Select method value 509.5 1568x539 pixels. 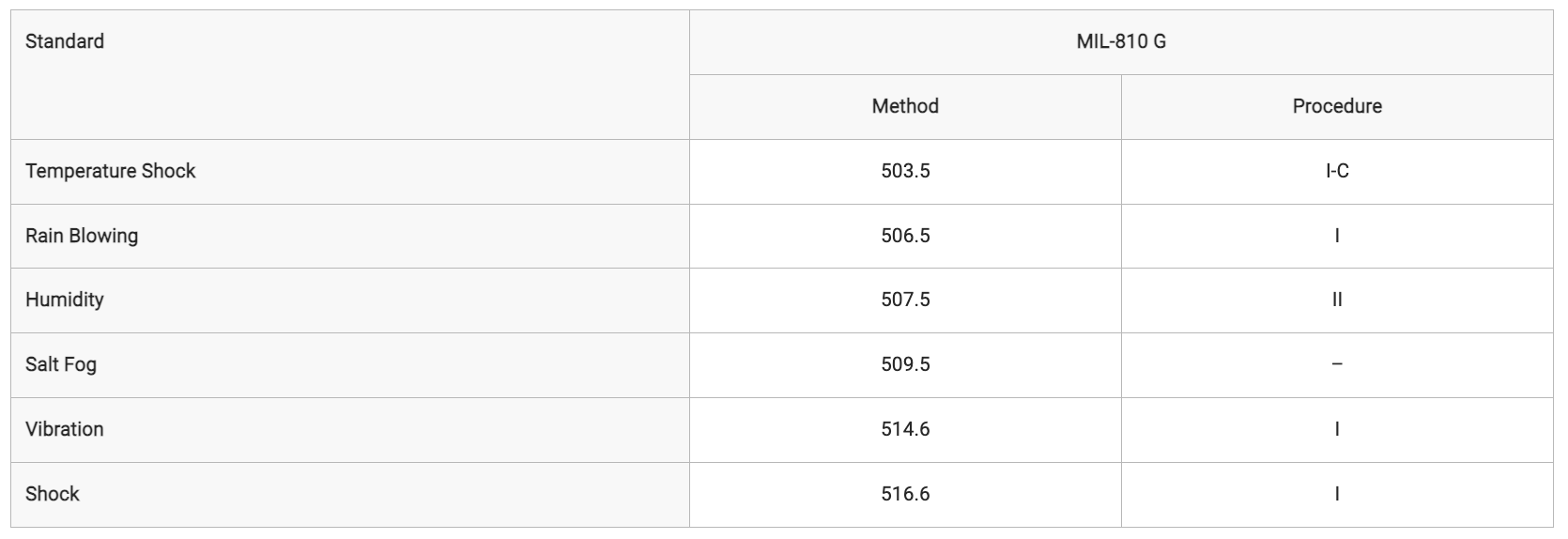(905, 365)
